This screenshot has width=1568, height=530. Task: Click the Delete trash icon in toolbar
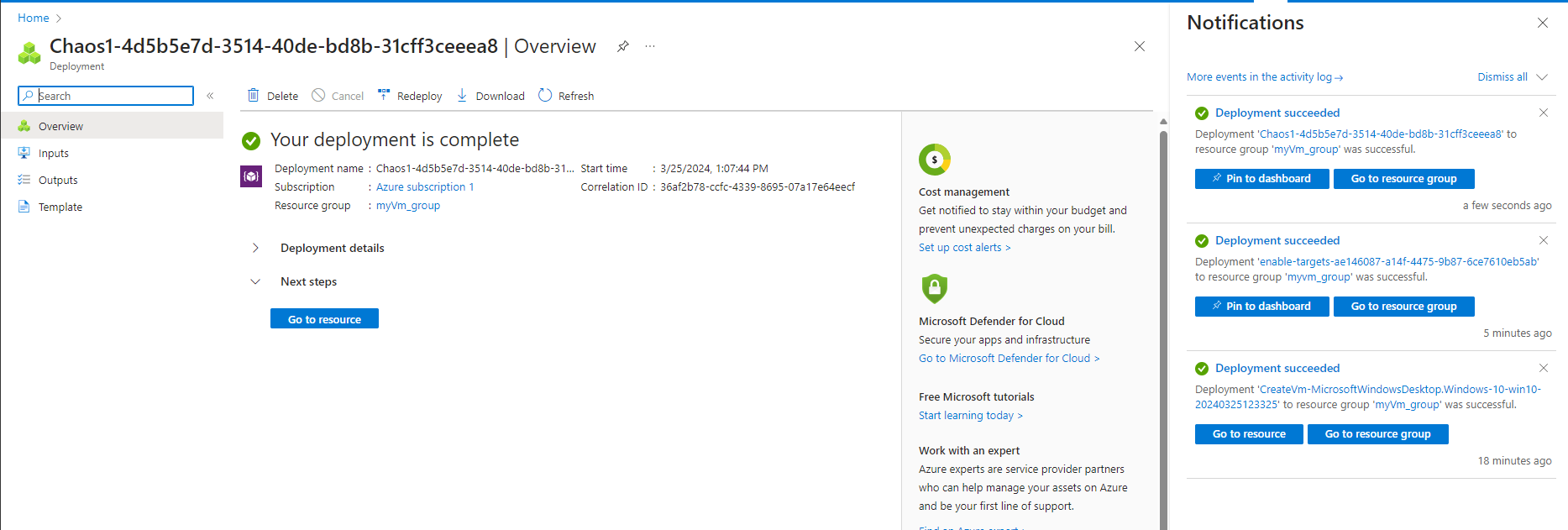(254, 96)
